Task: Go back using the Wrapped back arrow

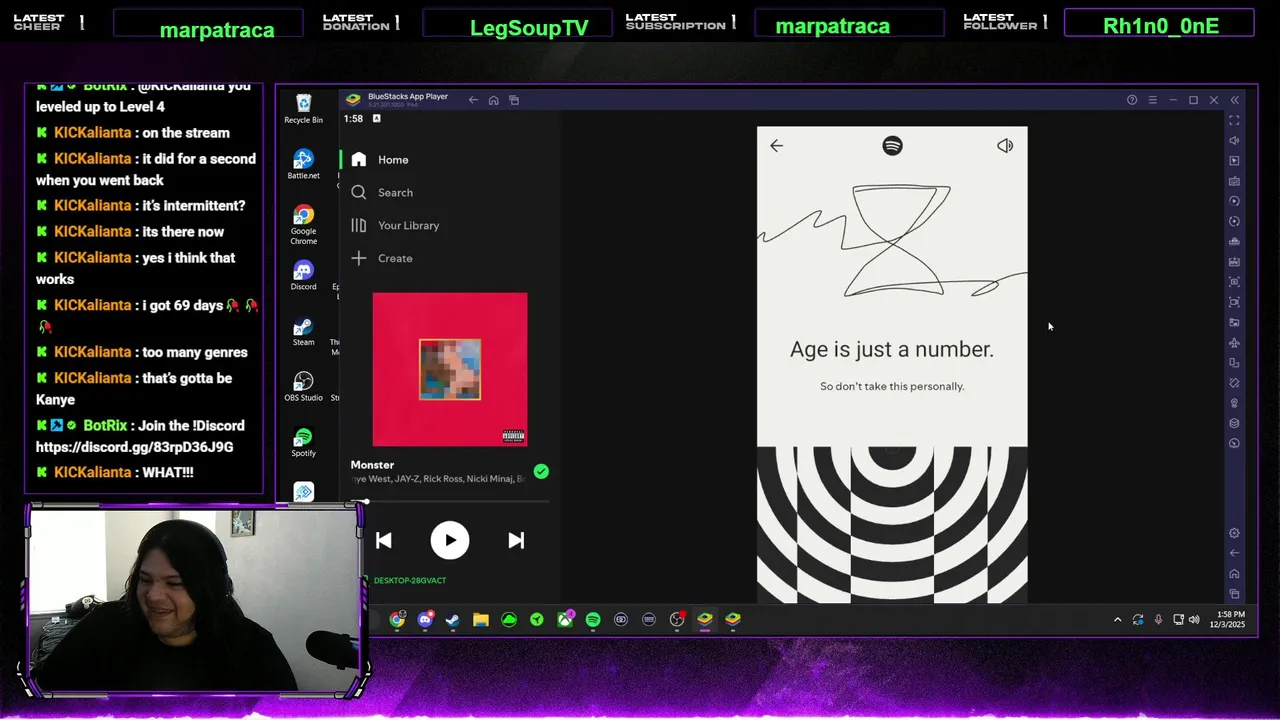Action: (x=777, y=146)
